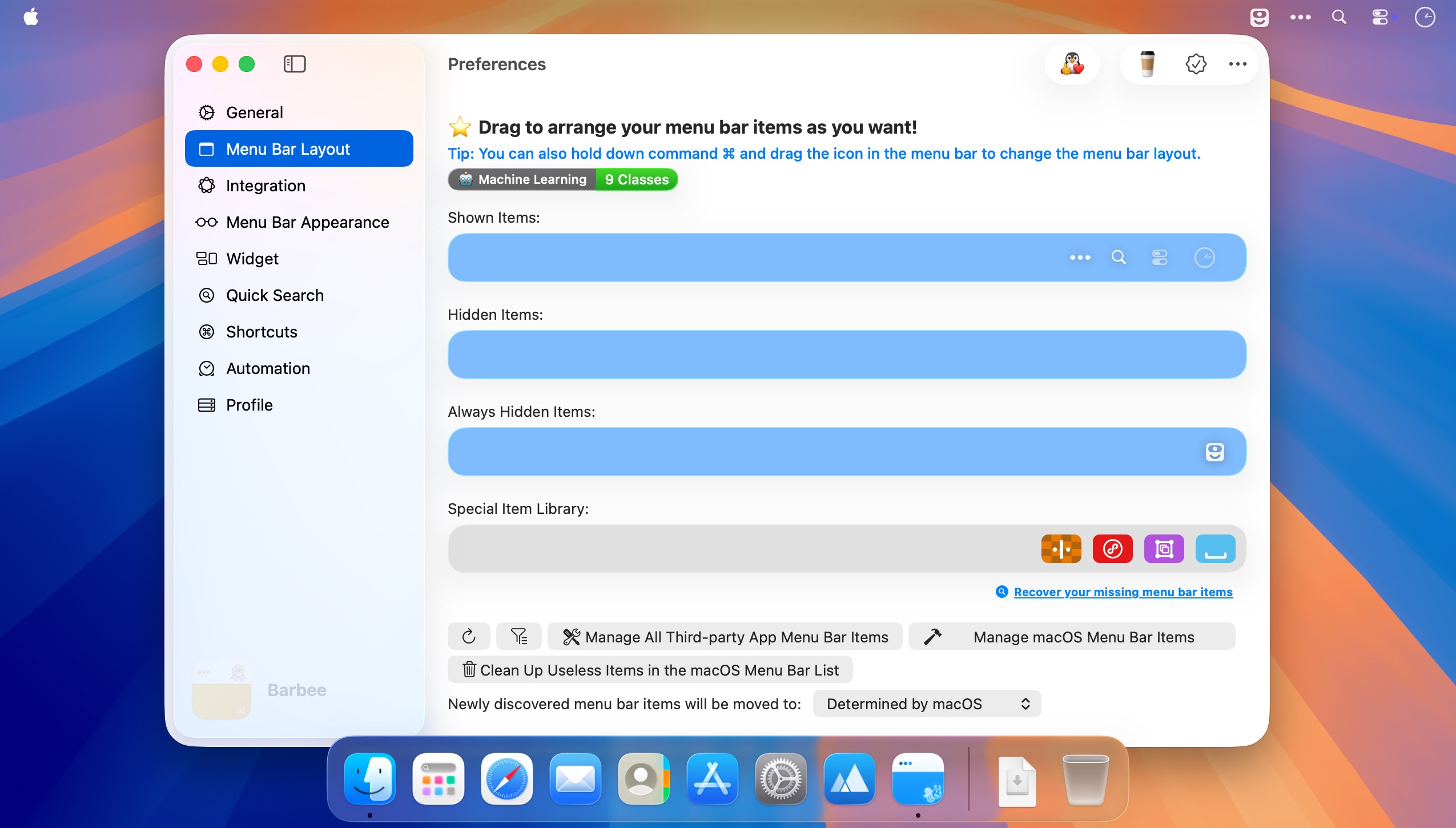The height and width of the screenshot is (828, 1456).
Task: Open Recover your missing menu bar items link
Action: [1123, 592]
